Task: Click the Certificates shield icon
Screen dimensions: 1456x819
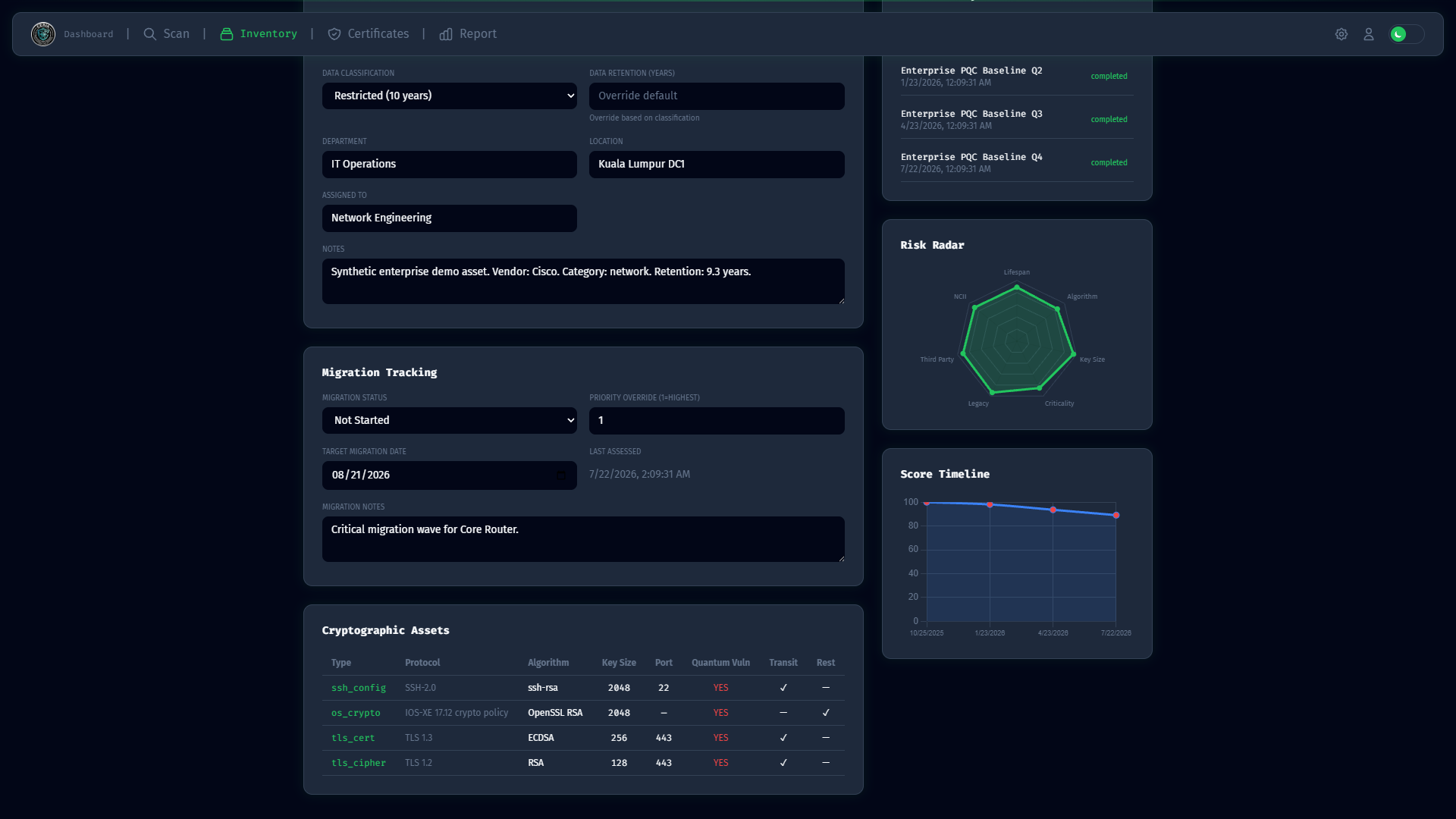Action: (x=334, y=34)
